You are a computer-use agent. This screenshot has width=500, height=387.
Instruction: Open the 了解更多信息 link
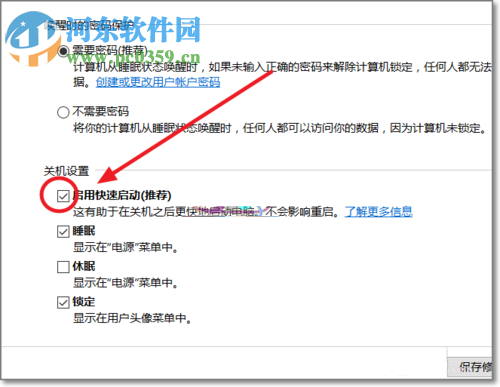(378, 211)
